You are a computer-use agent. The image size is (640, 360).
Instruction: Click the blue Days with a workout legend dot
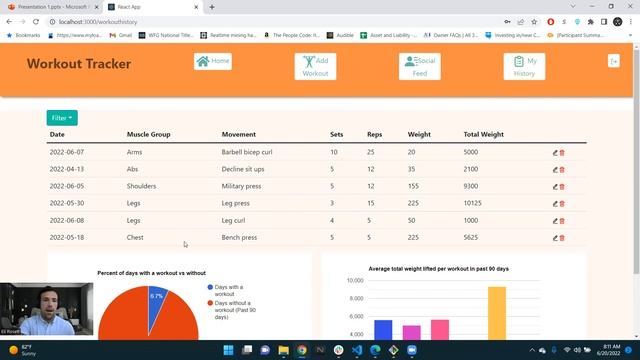(210, 287)
